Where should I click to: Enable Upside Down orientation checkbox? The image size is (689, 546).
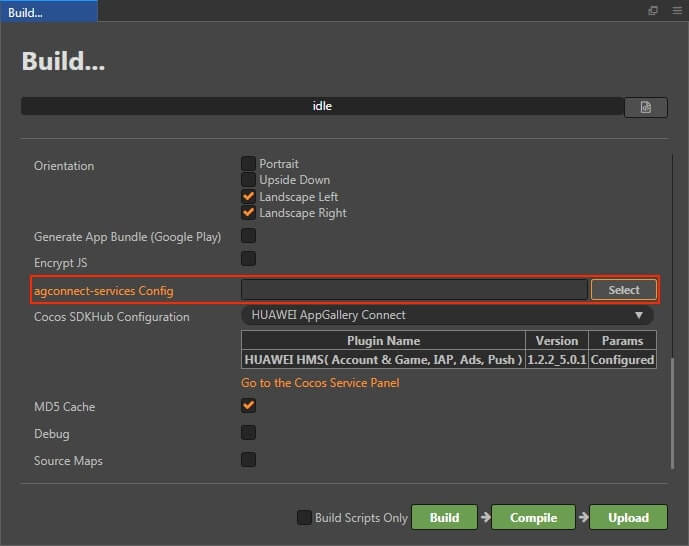coord(248,180)
